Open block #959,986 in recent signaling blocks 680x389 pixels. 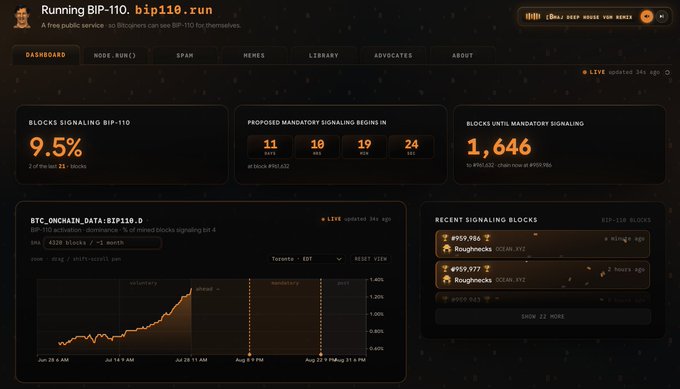tap(543, 244)
